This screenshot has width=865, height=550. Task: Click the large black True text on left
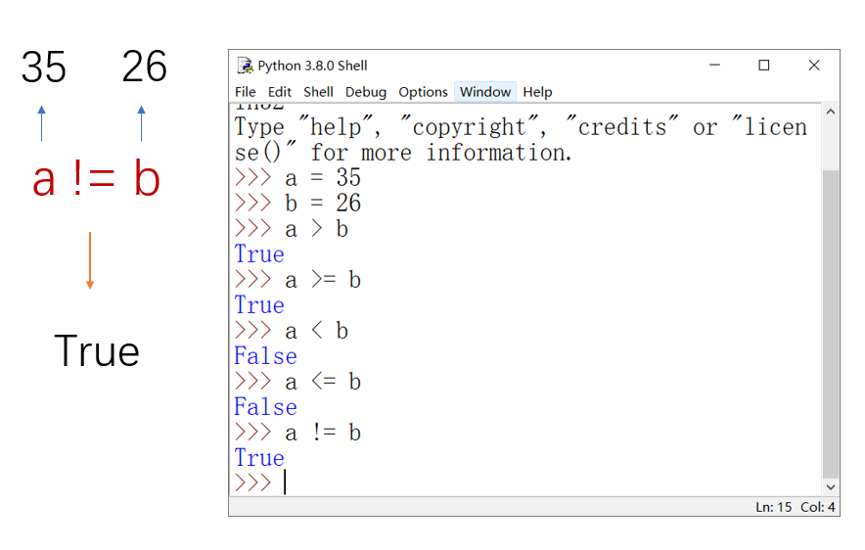click(x=97, y=351)
